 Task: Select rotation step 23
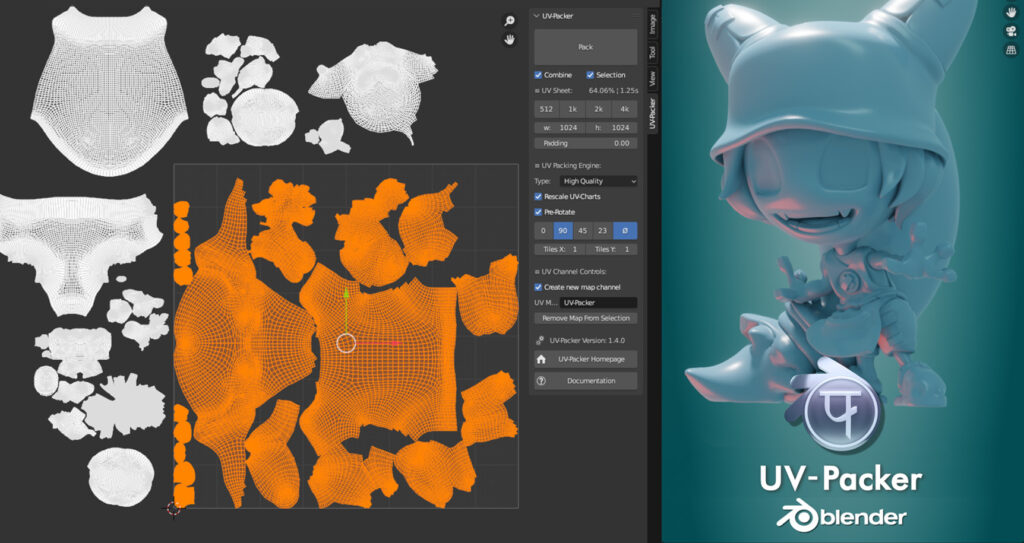click(603, 231)
